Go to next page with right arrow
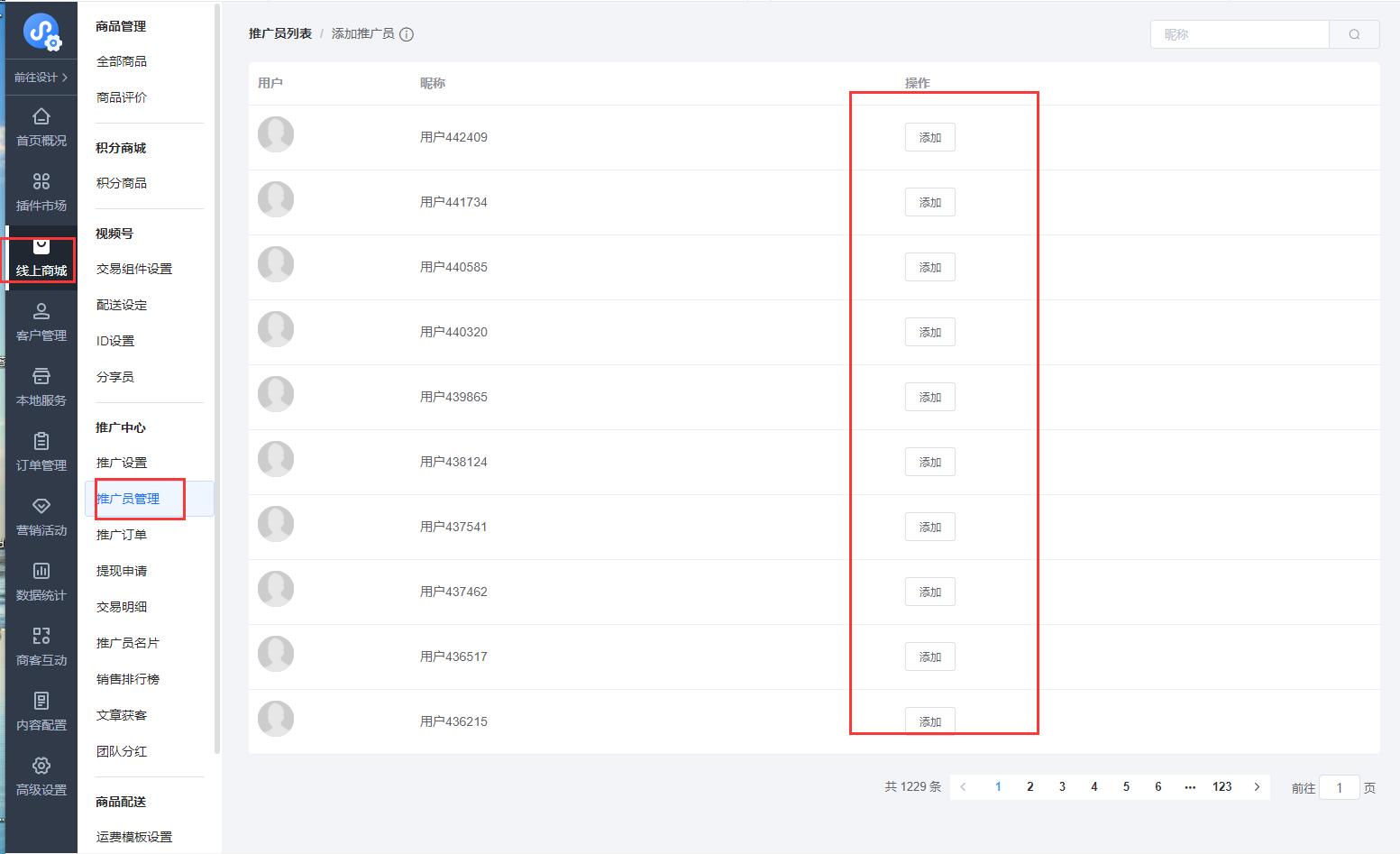The width and height of the screenshot is (1400, 854). pos(1257,786)
